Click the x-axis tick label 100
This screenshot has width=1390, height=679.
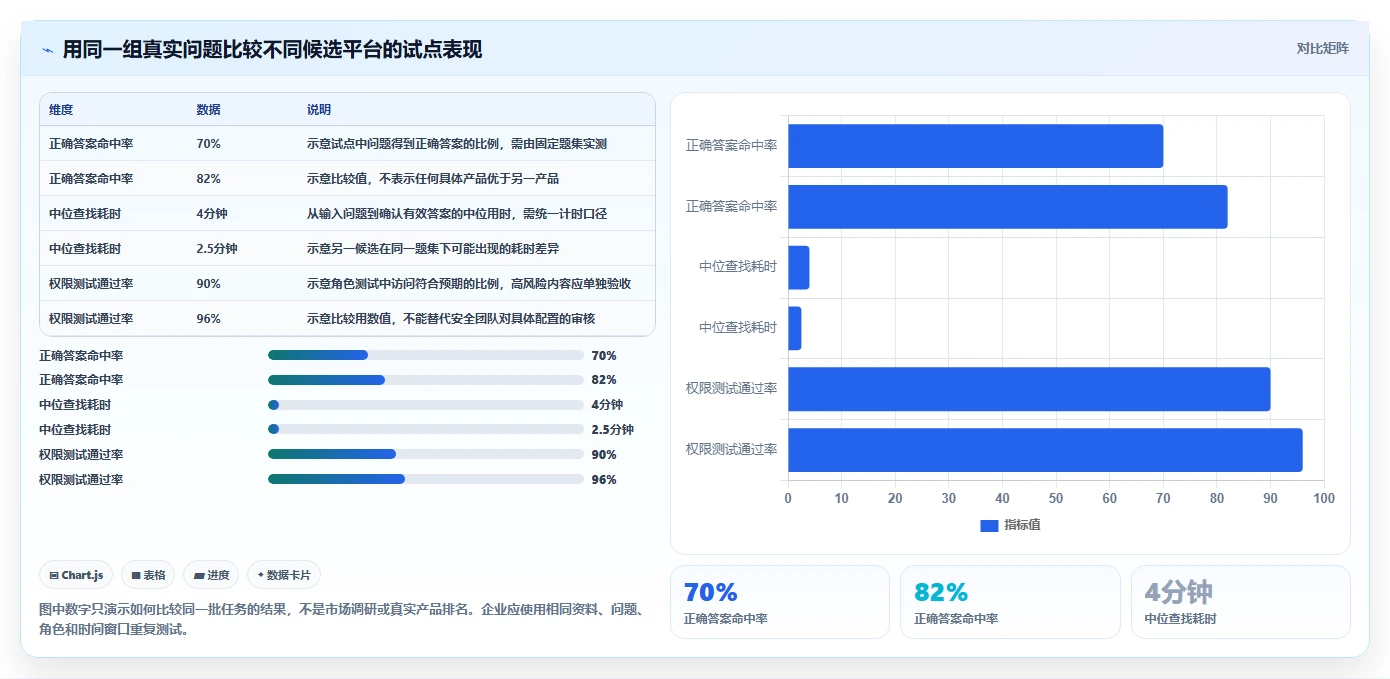coord(1324,498)
